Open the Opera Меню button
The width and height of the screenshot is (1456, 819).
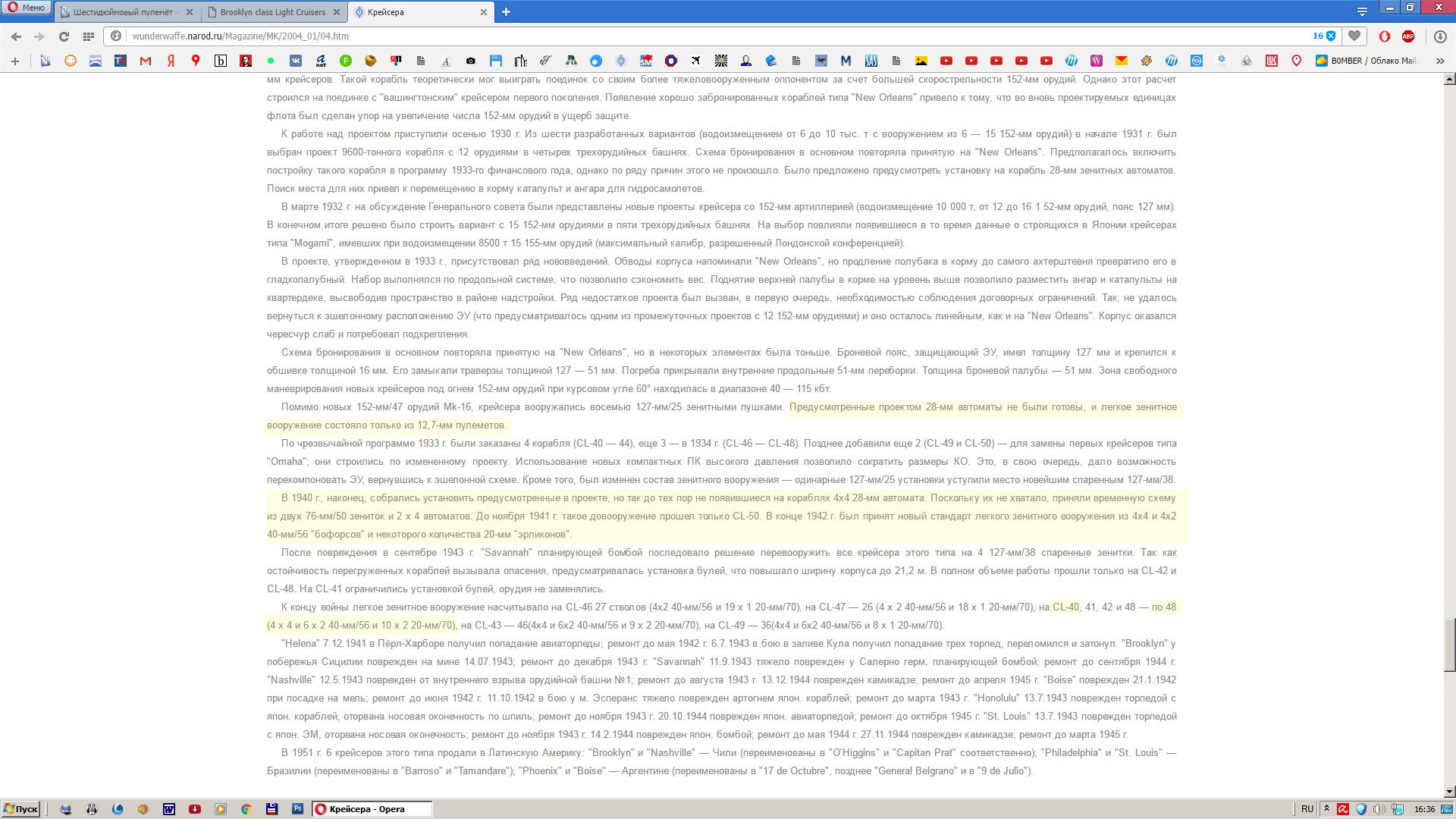tap(27, 8)
